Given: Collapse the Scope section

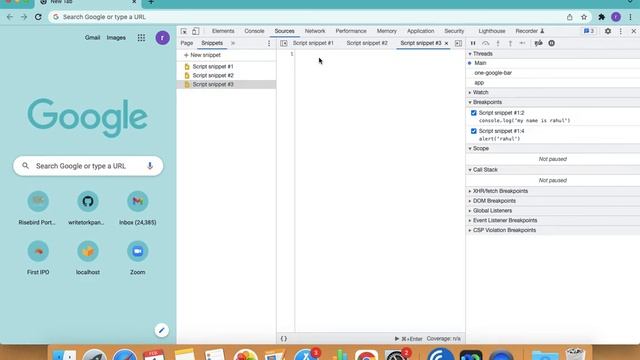Looking at the screenshot, I should pos(553,149).
